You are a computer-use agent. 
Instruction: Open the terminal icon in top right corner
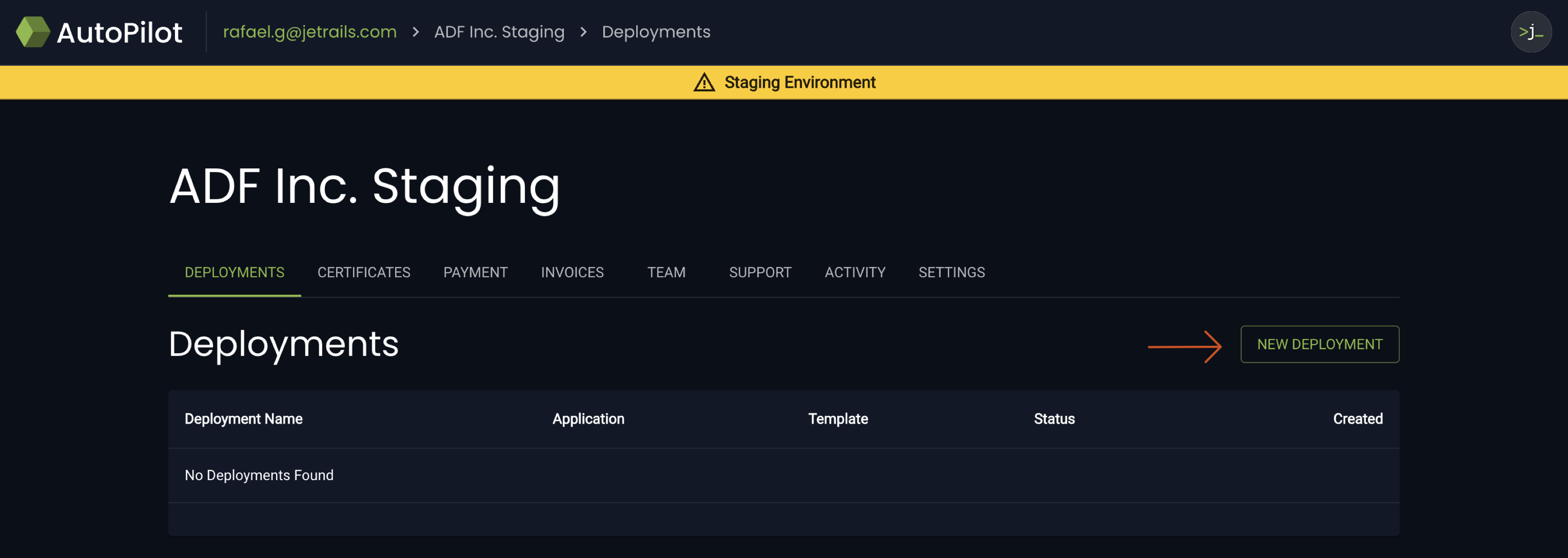tap(1531, 32)
